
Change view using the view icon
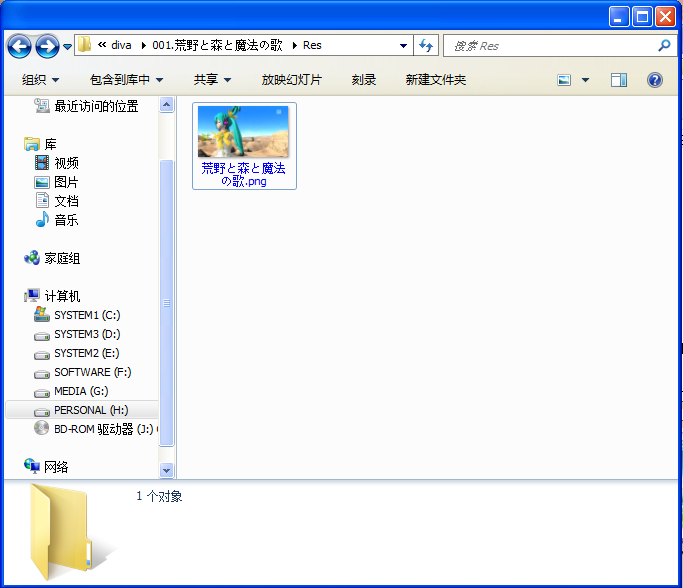[564, 80]
